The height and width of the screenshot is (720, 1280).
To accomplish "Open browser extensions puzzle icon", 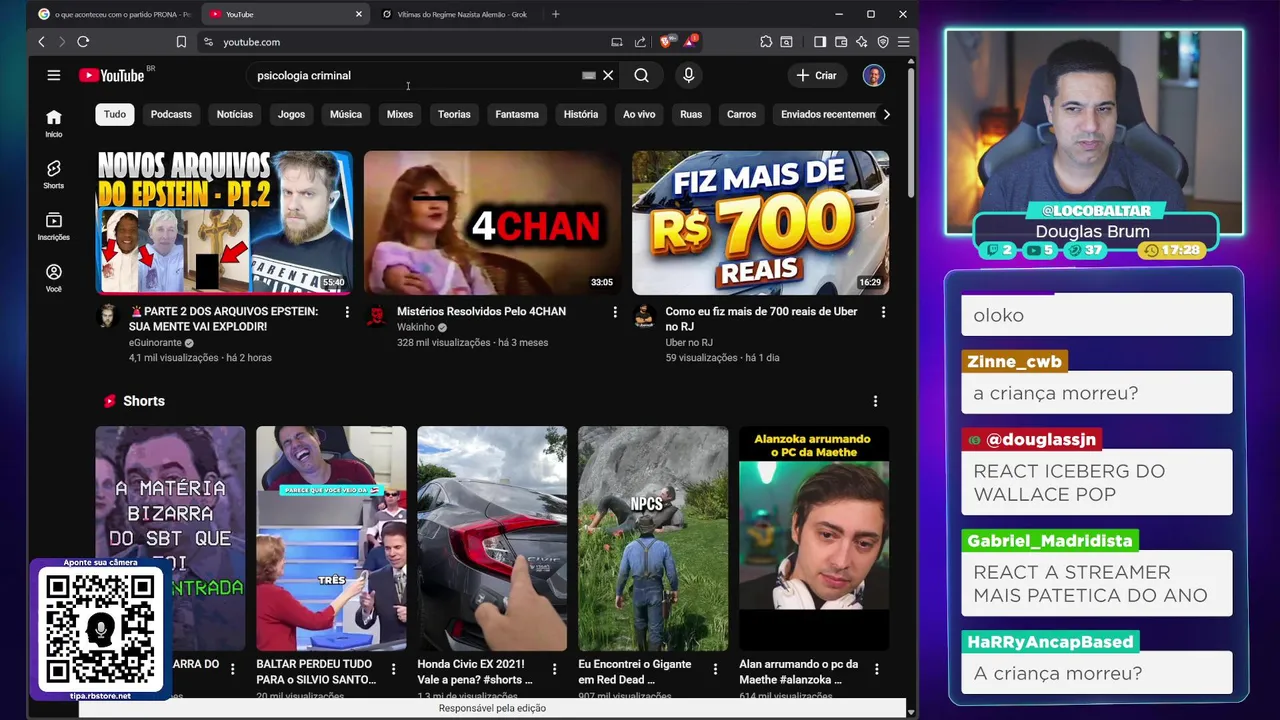I will [x=766, y=42].
